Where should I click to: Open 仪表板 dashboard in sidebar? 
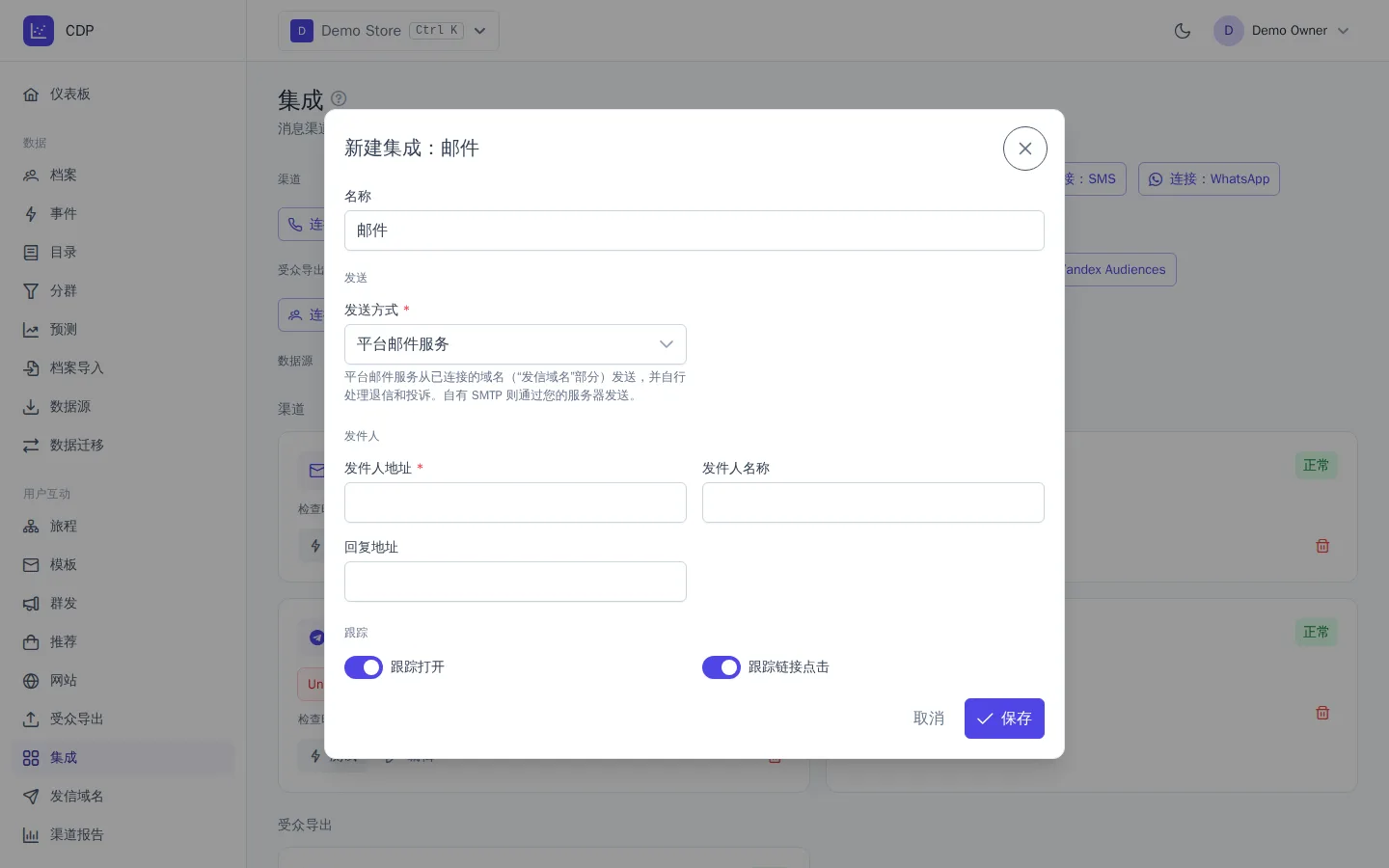point(123,95)
